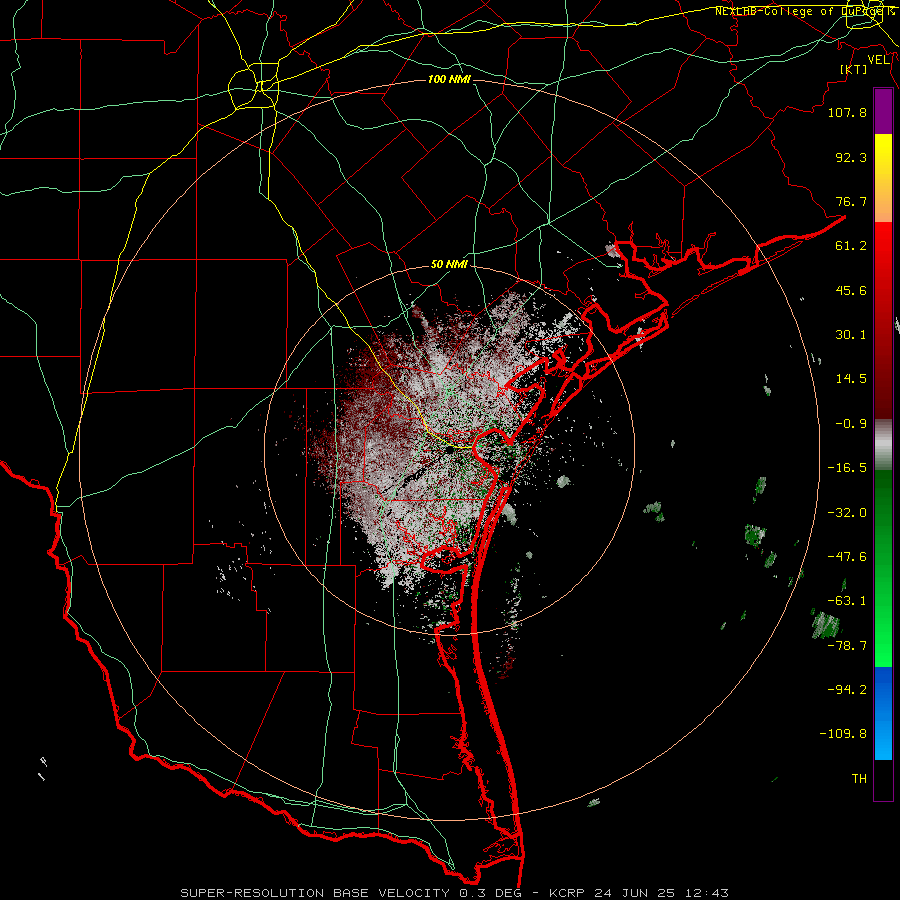
Task: Select the -16.5 velocity scale value
Action: pos(847,468)
